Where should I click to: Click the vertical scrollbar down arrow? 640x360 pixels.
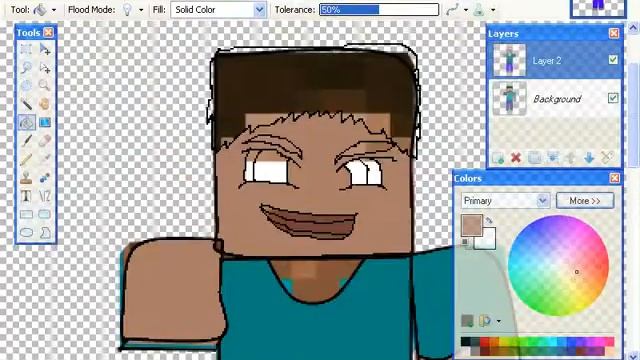[x=633, y=355]
